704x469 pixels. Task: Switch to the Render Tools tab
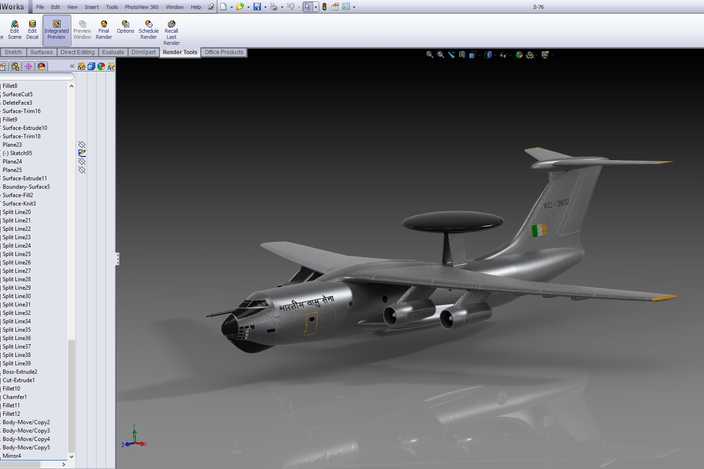pyautogui.click(x=180, y=52)
